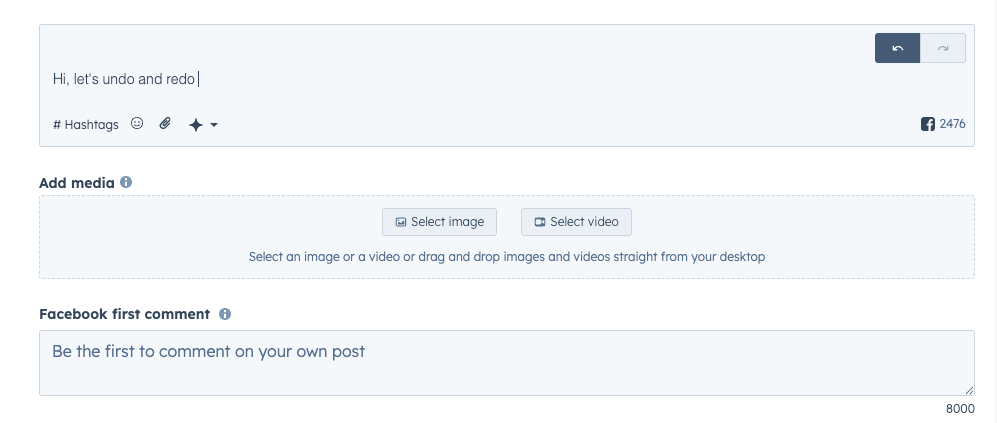Click the drag and drop instructions text

pos(507,257)
